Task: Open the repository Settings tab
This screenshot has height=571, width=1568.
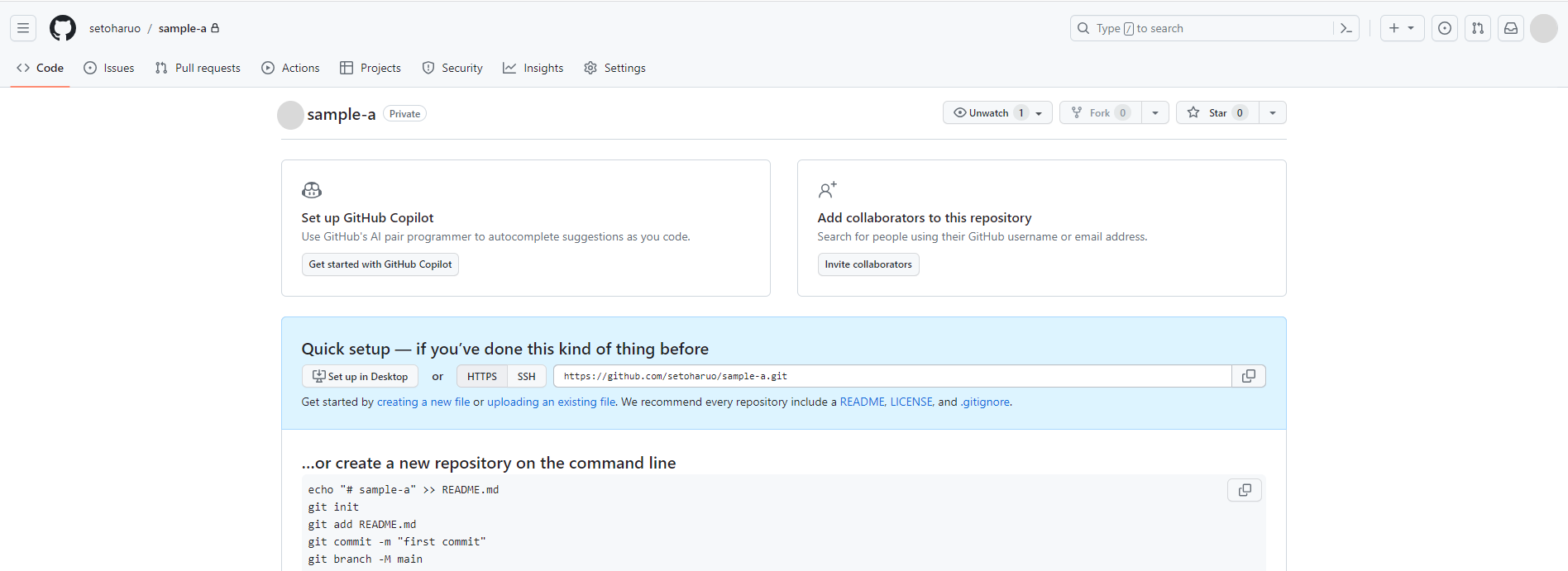Action: click(x=614, y=68)
